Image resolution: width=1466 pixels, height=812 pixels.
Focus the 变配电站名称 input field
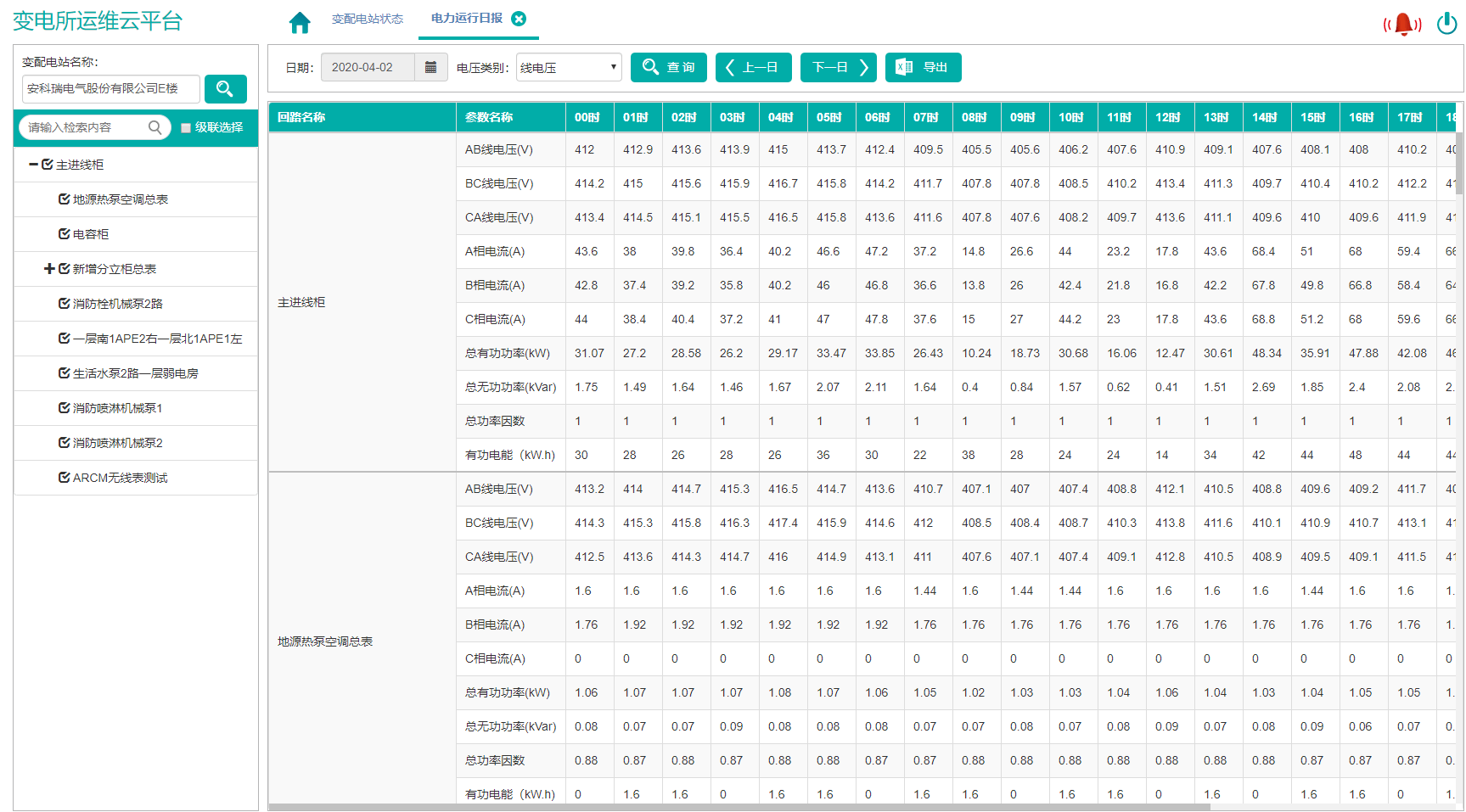(111, 88)
